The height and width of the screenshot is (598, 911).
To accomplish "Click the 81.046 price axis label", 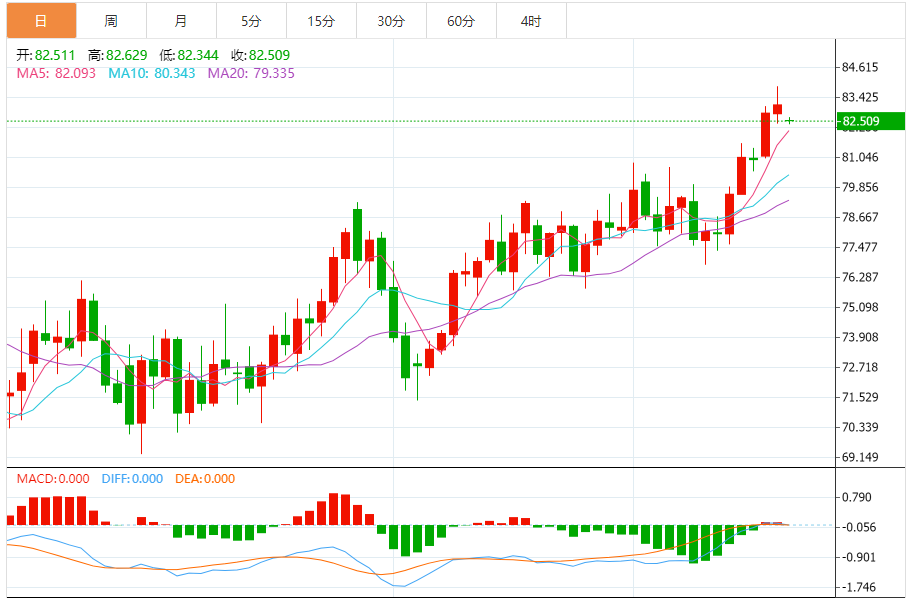I will coord(860,157).
